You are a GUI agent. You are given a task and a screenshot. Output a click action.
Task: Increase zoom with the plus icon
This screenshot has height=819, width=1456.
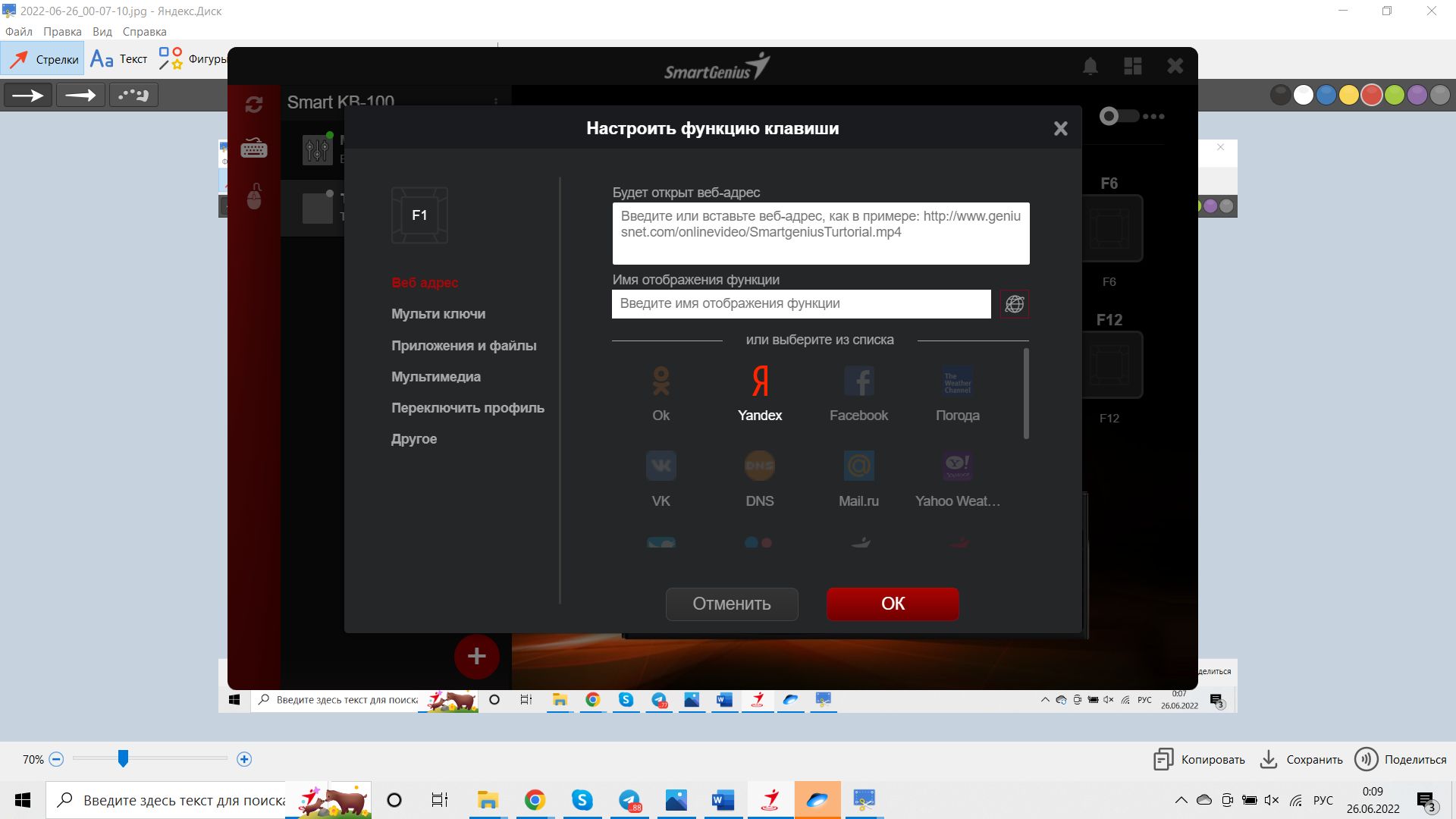[244, 759]
